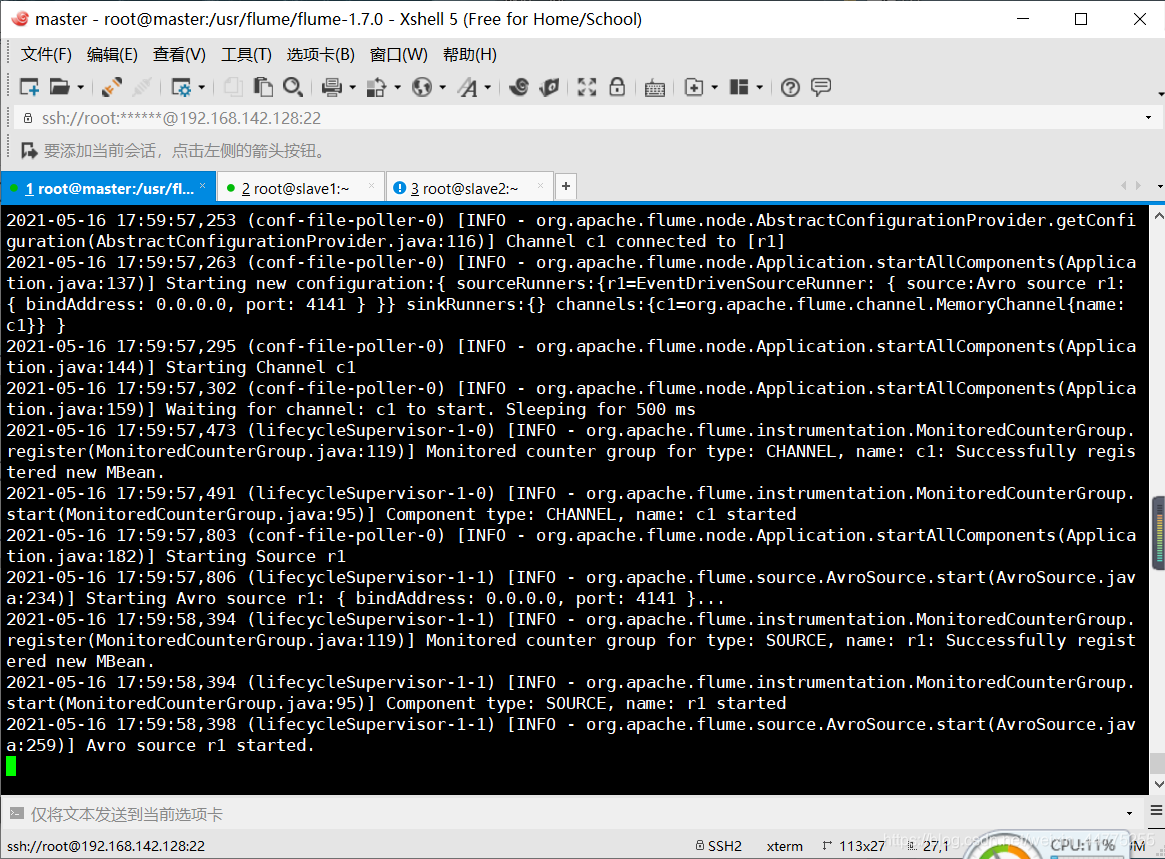1165x859 pixels.
Task: Open the 查看(V) menu
Action: click(179, 55)
